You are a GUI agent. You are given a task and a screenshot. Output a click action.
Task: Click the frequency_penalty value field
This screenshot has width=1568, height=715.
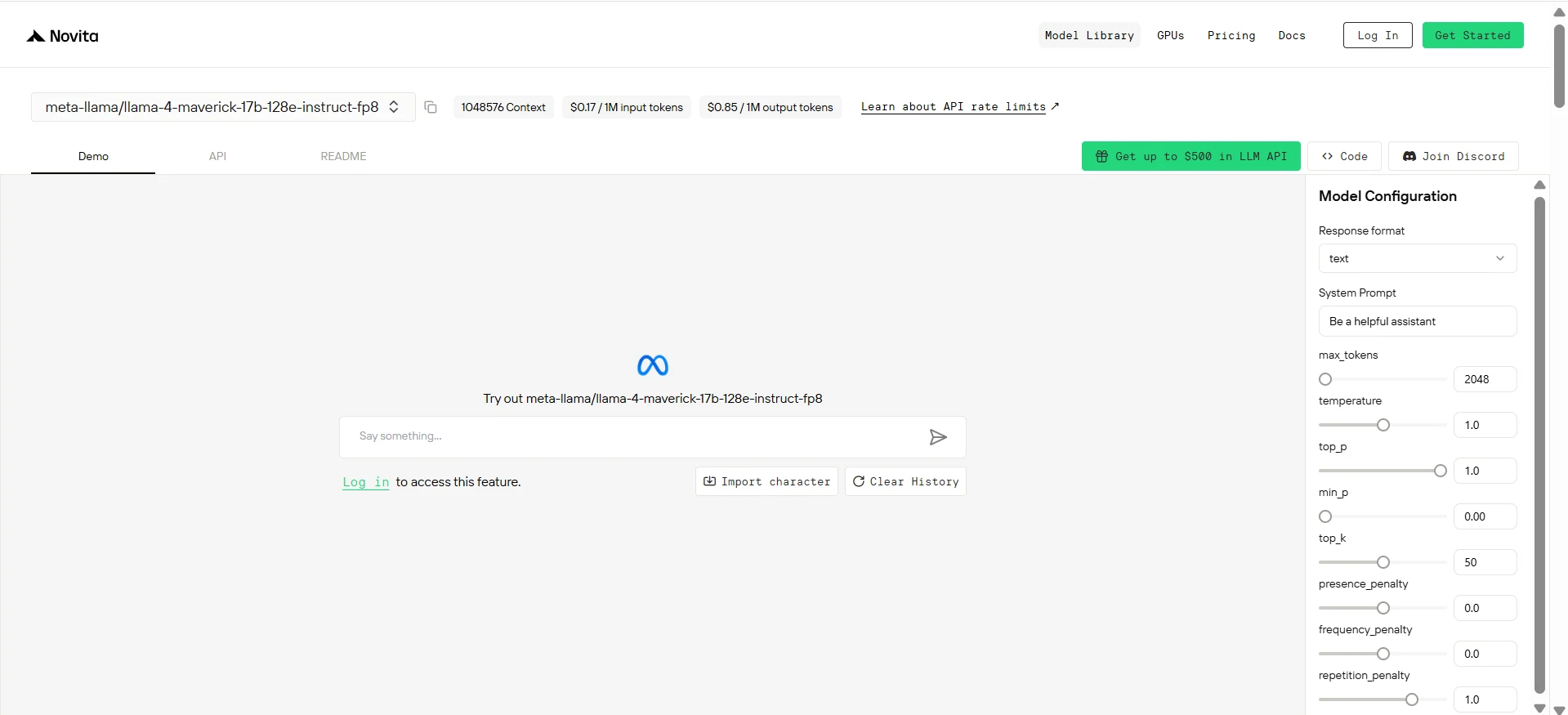[1485, 654]
